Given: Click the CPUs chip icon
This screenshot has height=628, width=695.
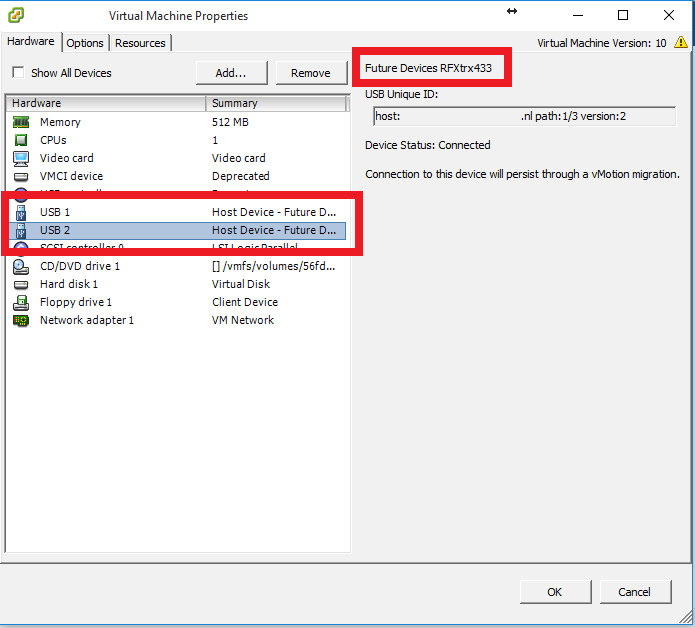Looking at the screenshot, I should point(21,140).
